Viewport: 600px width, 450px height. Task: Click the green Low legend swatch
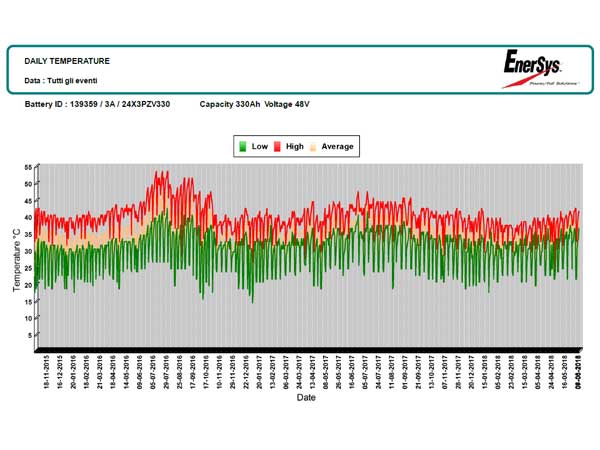pos(242,146)
